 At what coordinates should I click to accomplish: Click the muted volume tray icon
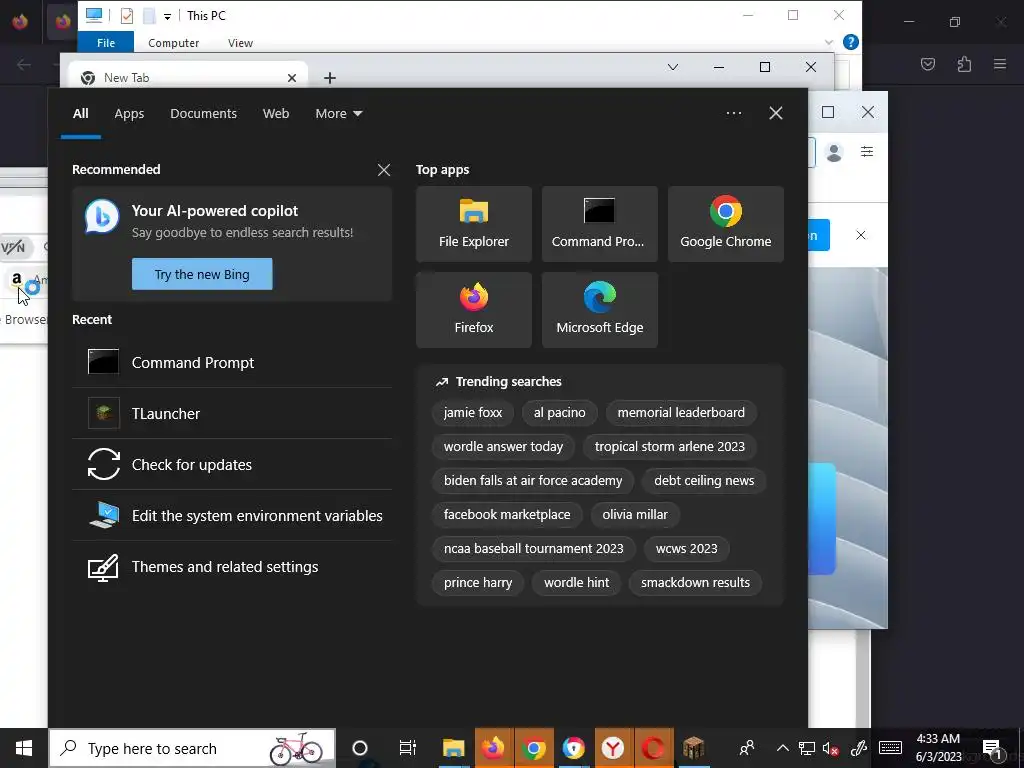click(x=831, y=748)
